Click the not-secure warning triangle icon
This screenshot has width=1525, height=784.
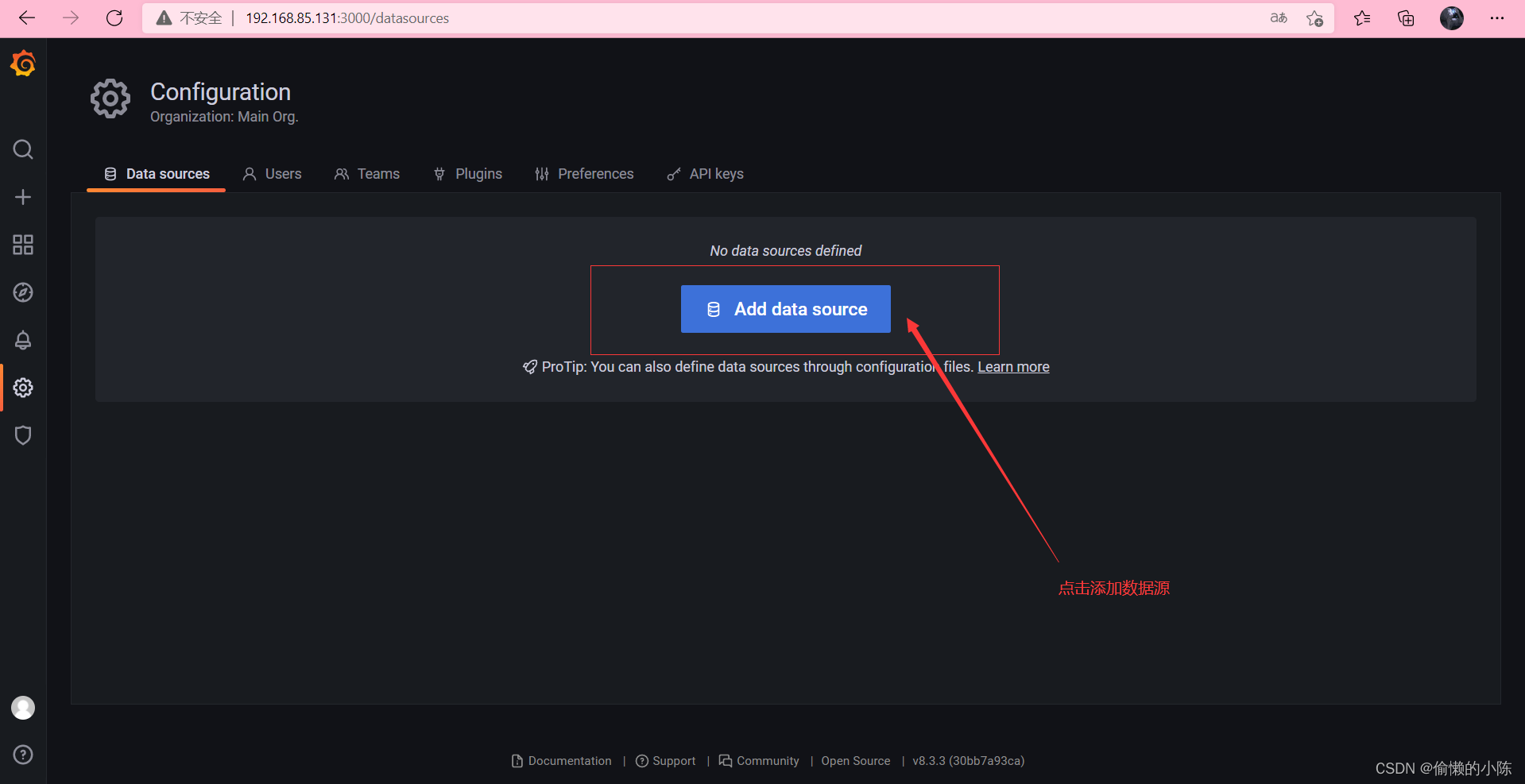click(x=164, y=18)
